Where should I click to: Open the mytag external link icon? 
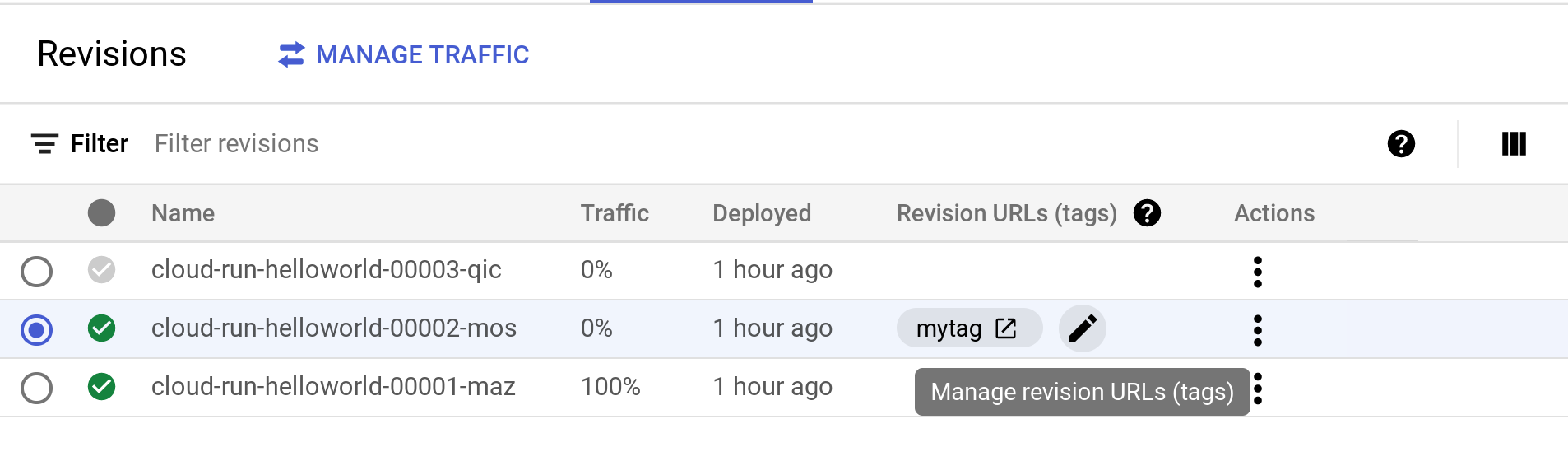tap(1006, 328)
